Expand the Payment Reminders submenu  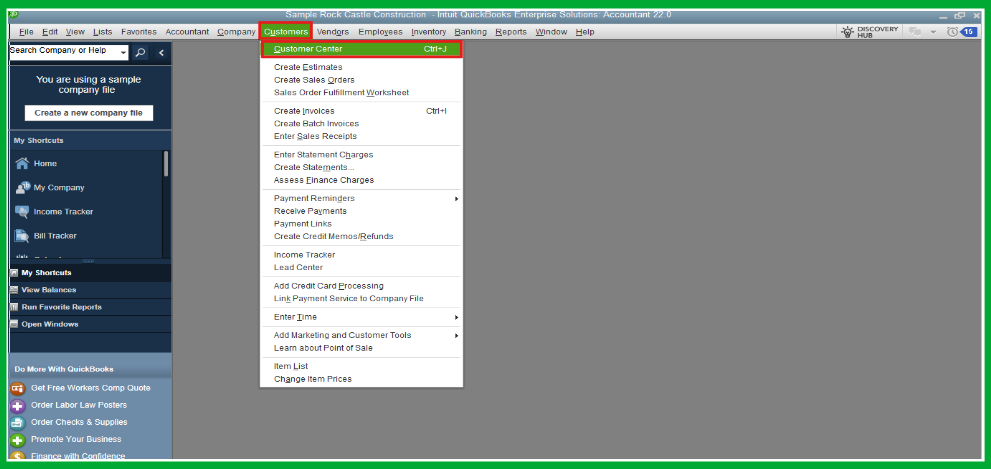(456, 199)
